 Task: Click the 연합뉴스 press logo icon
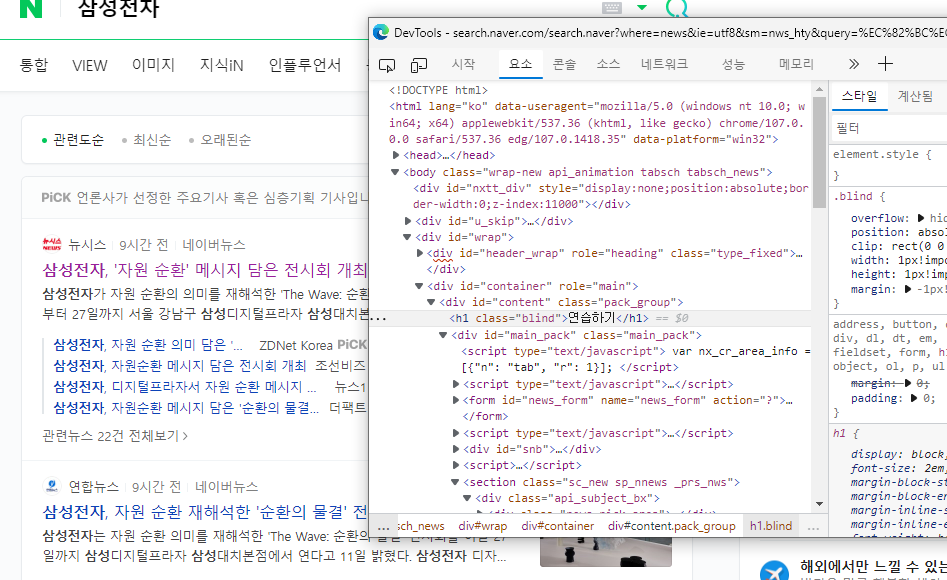tap(52, 486)
